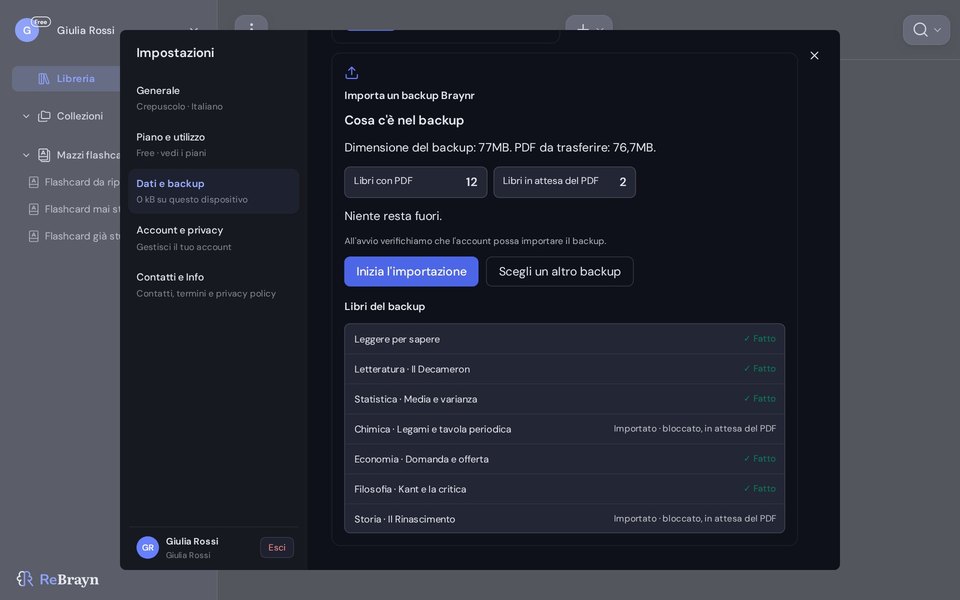Select Statistica · Media e varianza row
The image size is (960, 600).
(x=564, y=399)
